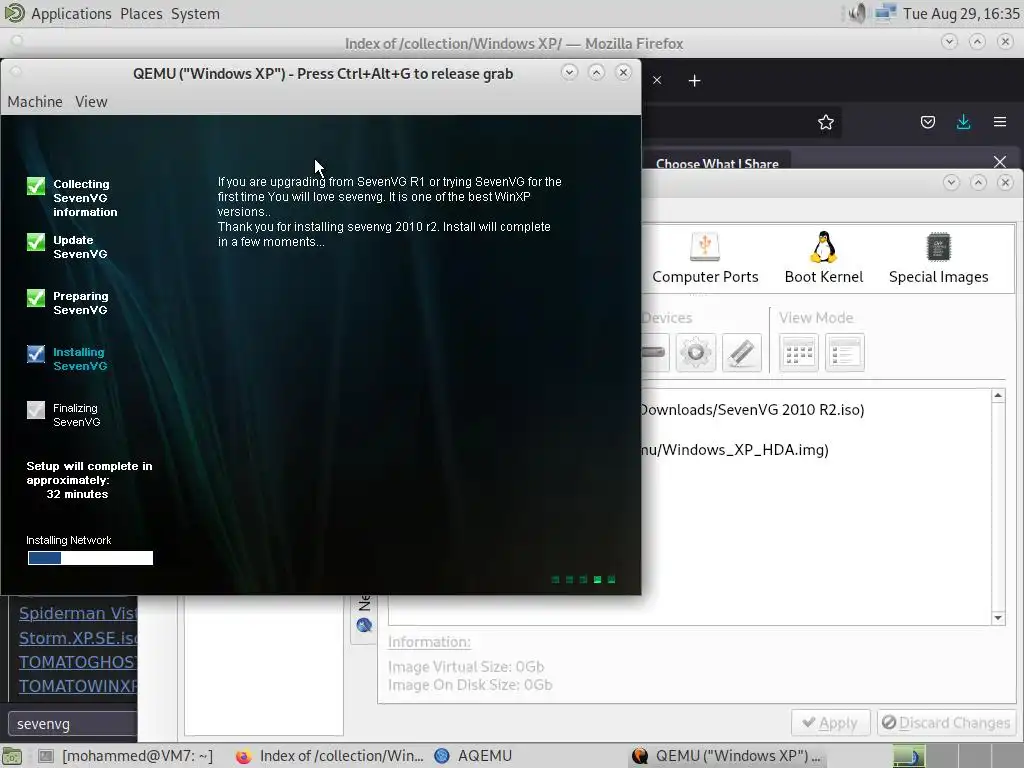Viewport: 1024px width, 768px height.
Task: Click AQEMU window up-chevron button
Action: [x=978, y=182]
